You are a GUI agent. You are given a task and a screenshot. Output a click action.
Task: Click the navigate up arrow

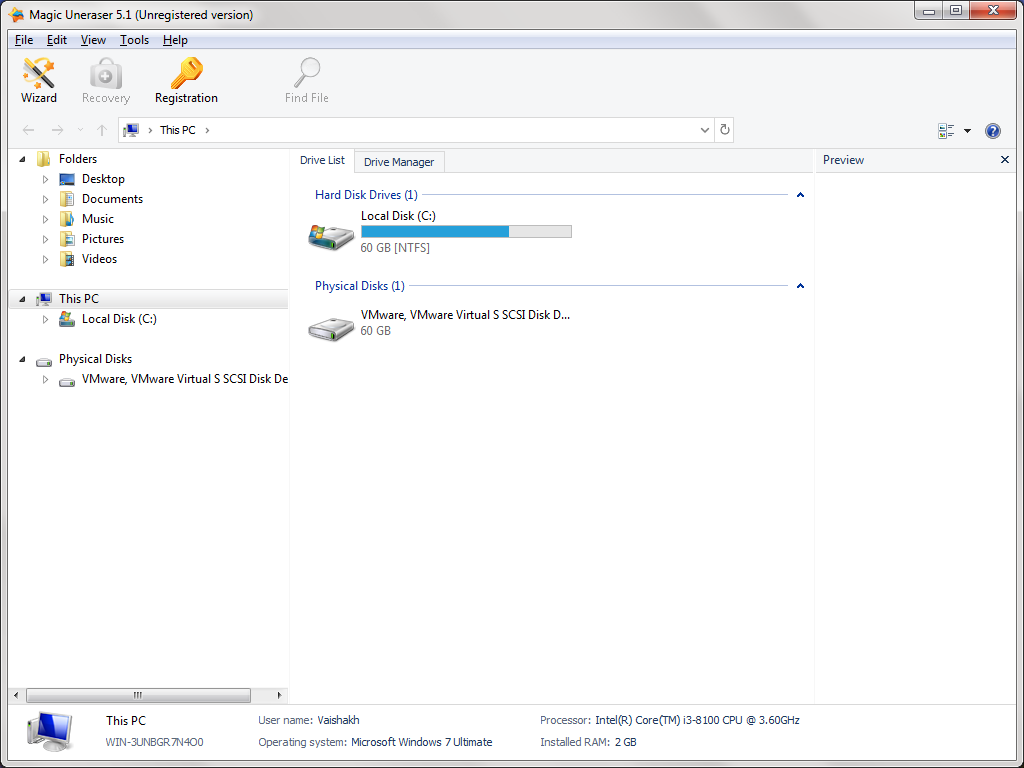click(x=102, y=130)
